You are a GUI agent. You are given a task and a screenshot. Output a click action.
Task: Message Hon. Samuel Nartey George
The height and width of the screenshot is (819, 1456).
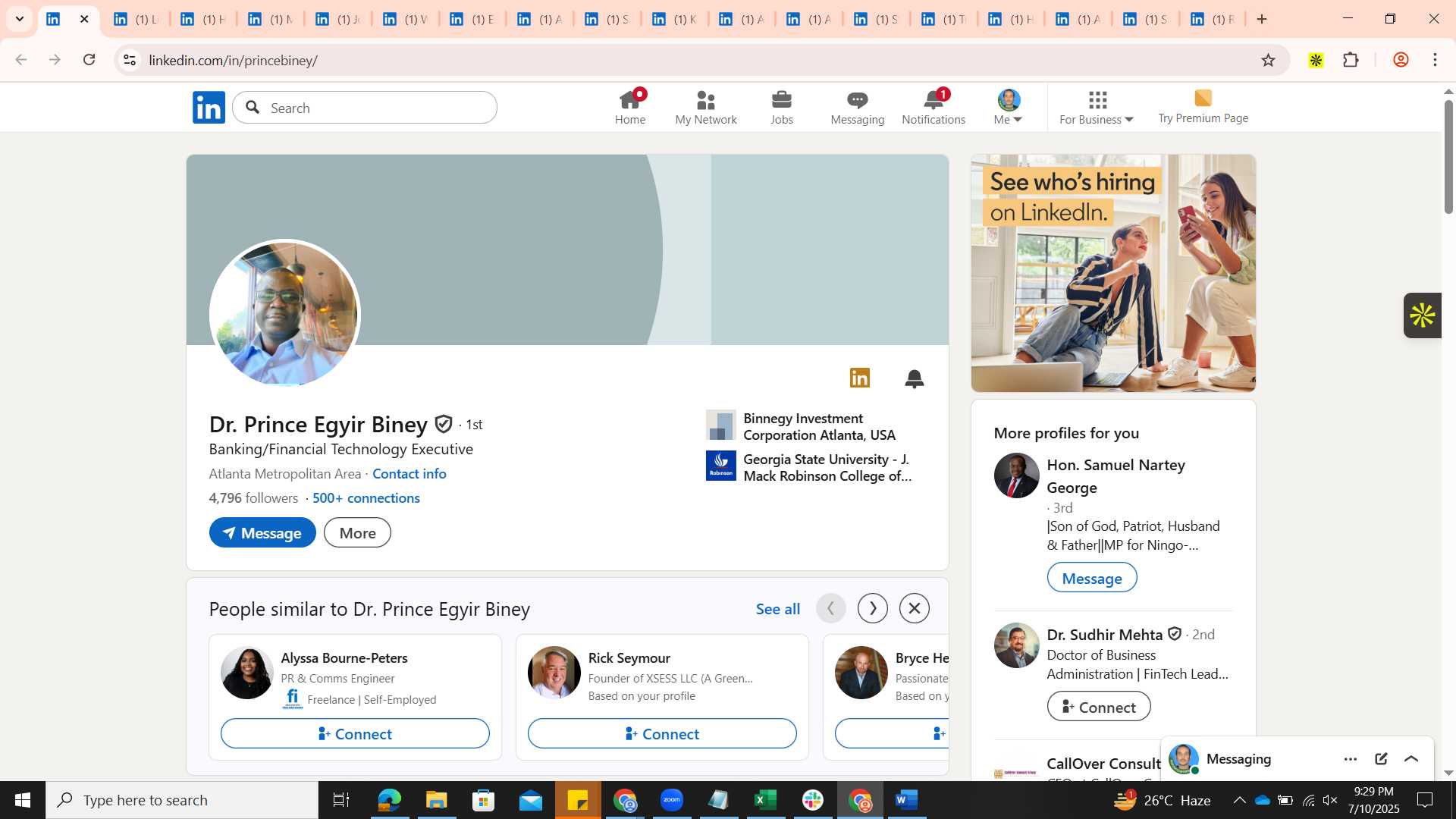[1092, 578]
